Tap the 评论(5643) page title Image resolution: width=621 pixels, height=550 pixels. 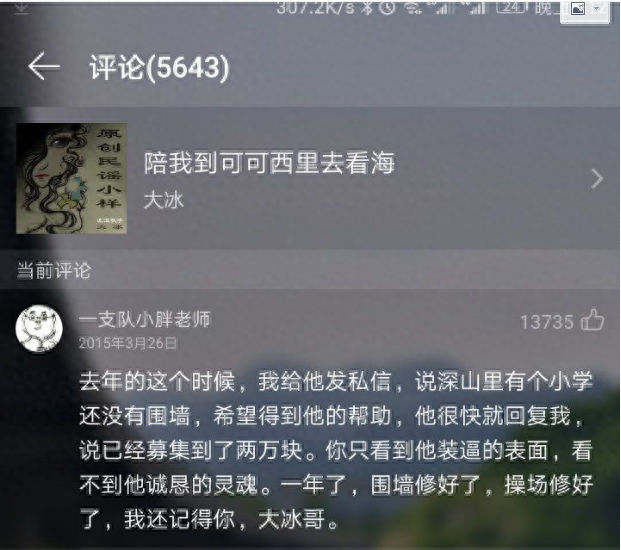[x=159, y=68]
